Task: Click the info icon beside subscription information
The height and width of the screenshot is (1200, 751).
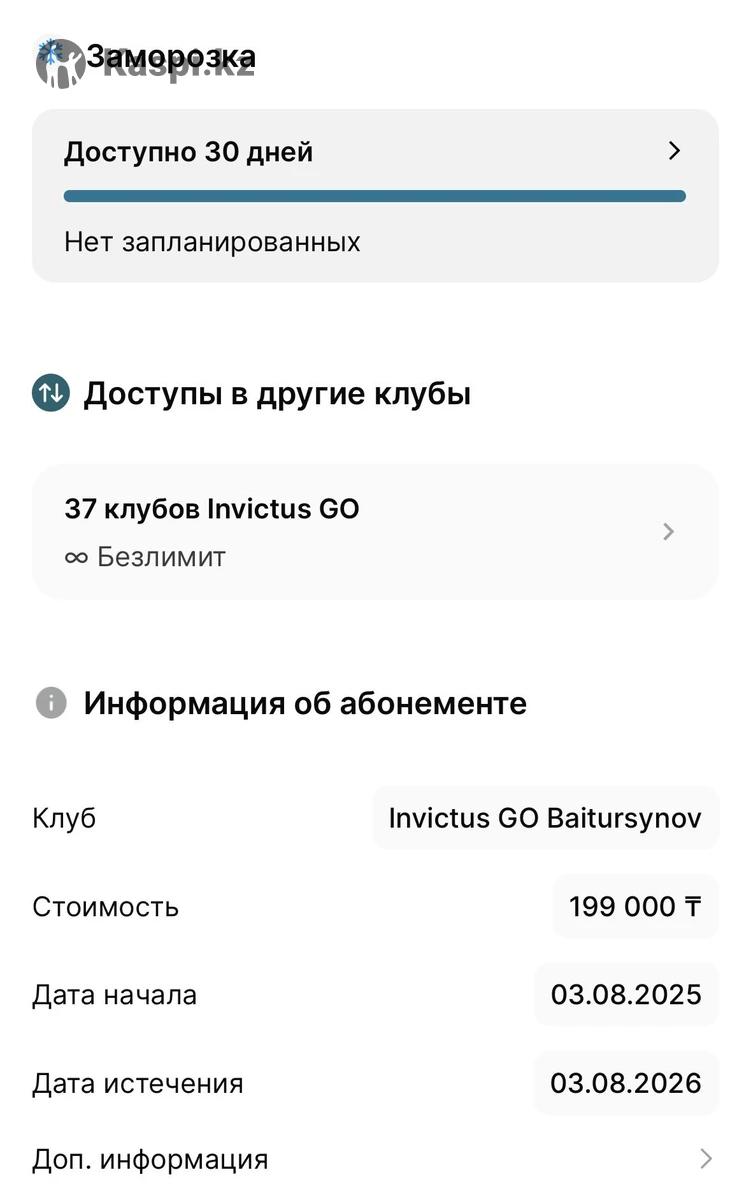Action: (x=51, y=703)
